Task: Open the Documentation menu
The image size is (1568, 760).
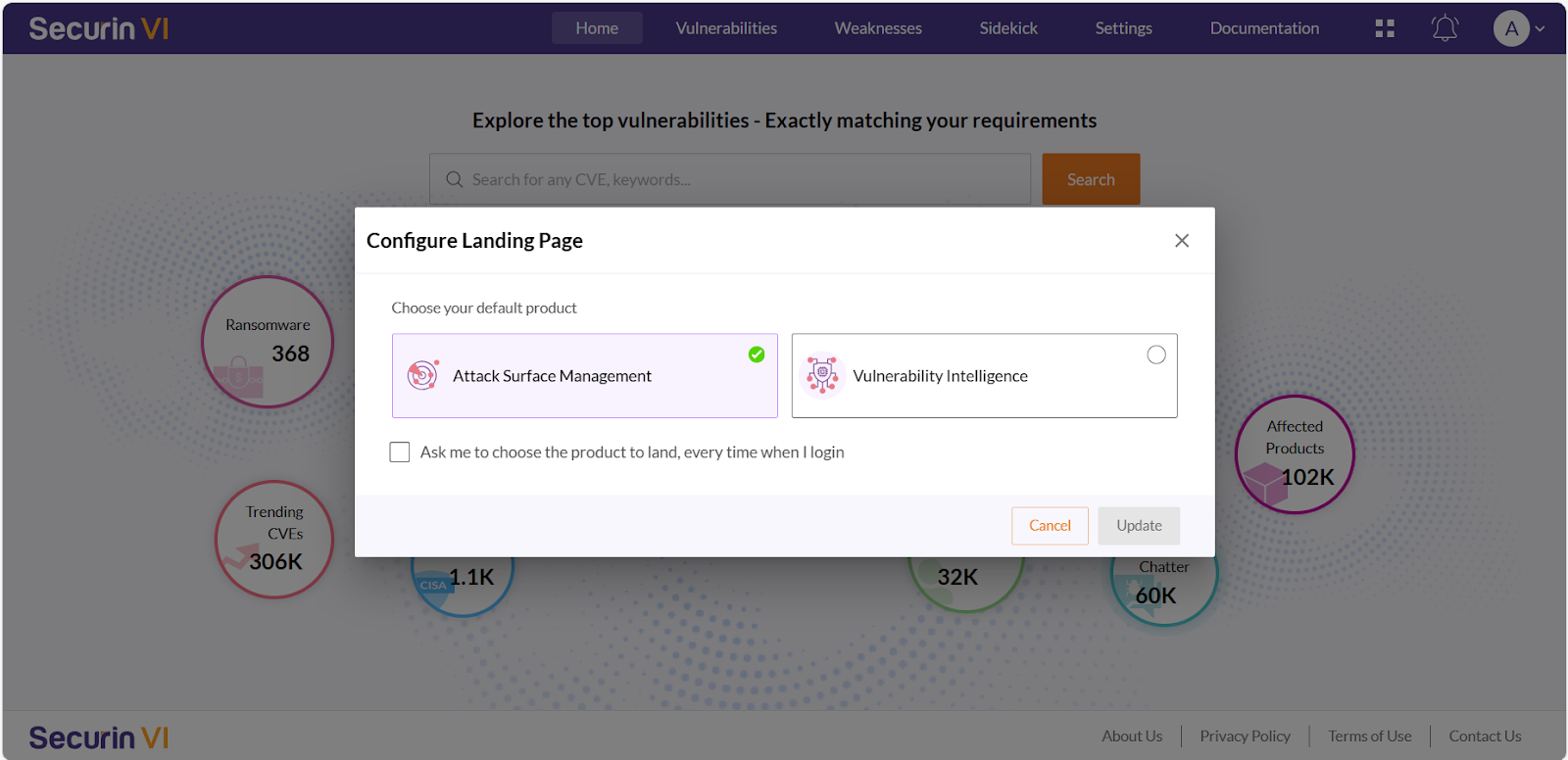Action: tap(1264, 28)
